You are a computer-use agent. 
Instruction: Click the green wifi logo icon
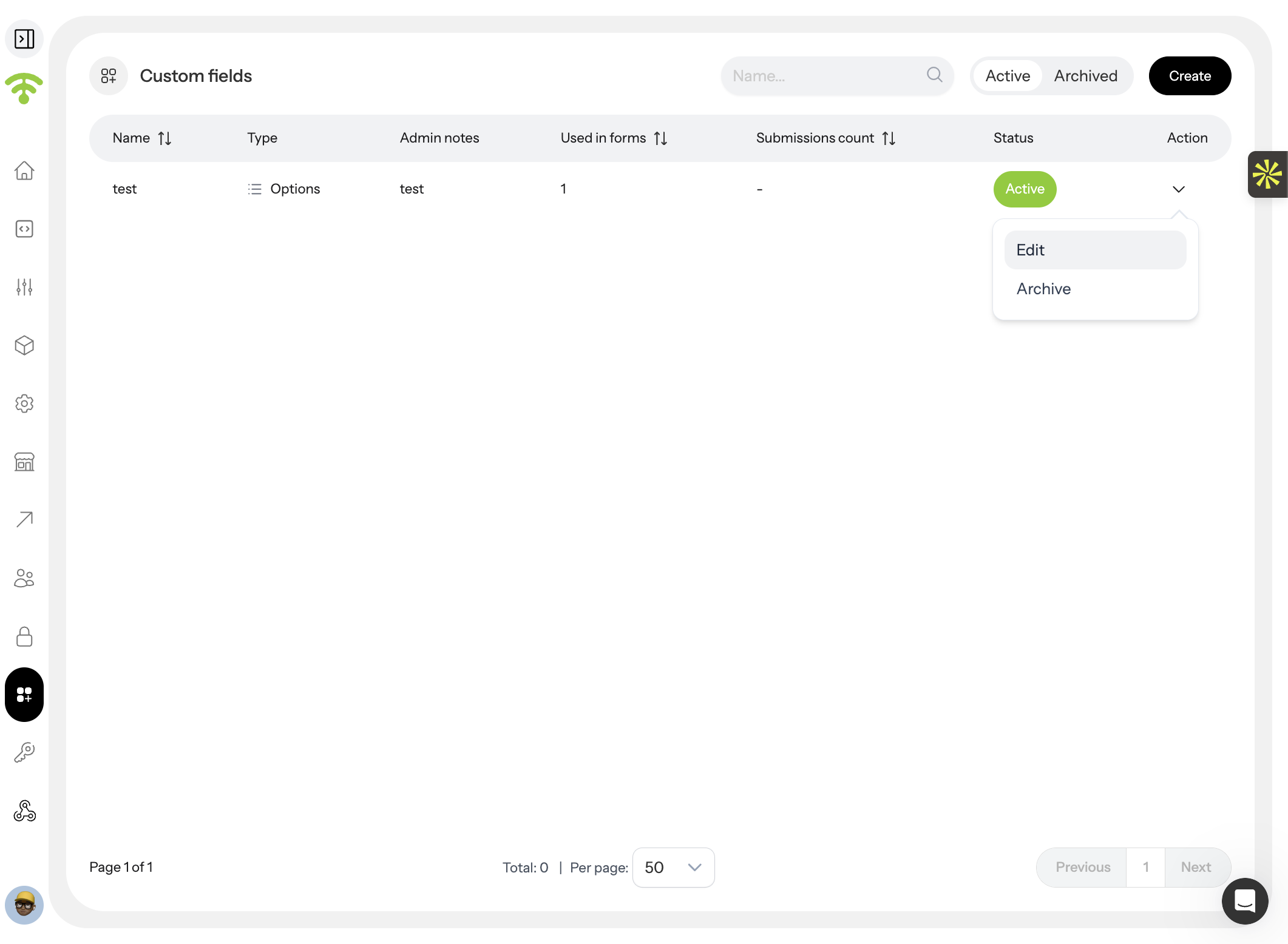tap(24, 88)
